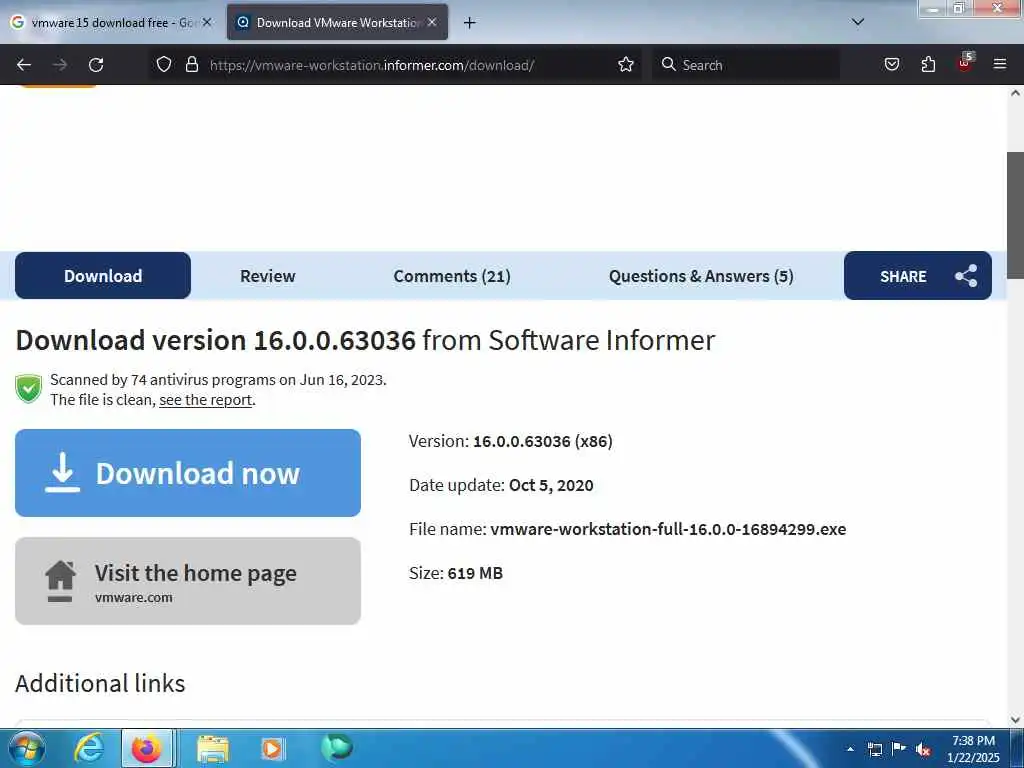Click the Download now button
The height and width of the screenshot is (768, 1024).
tap(188, 473)
